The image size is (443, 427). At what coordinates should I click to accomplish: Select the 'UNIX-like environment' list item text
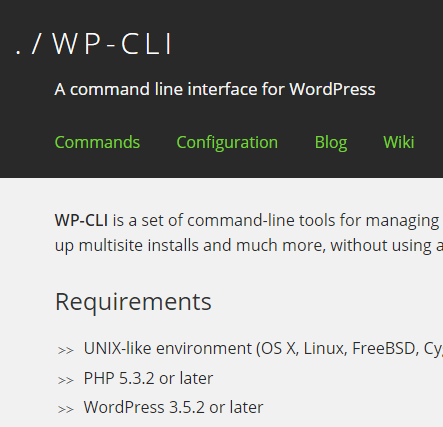pos(168,349)
